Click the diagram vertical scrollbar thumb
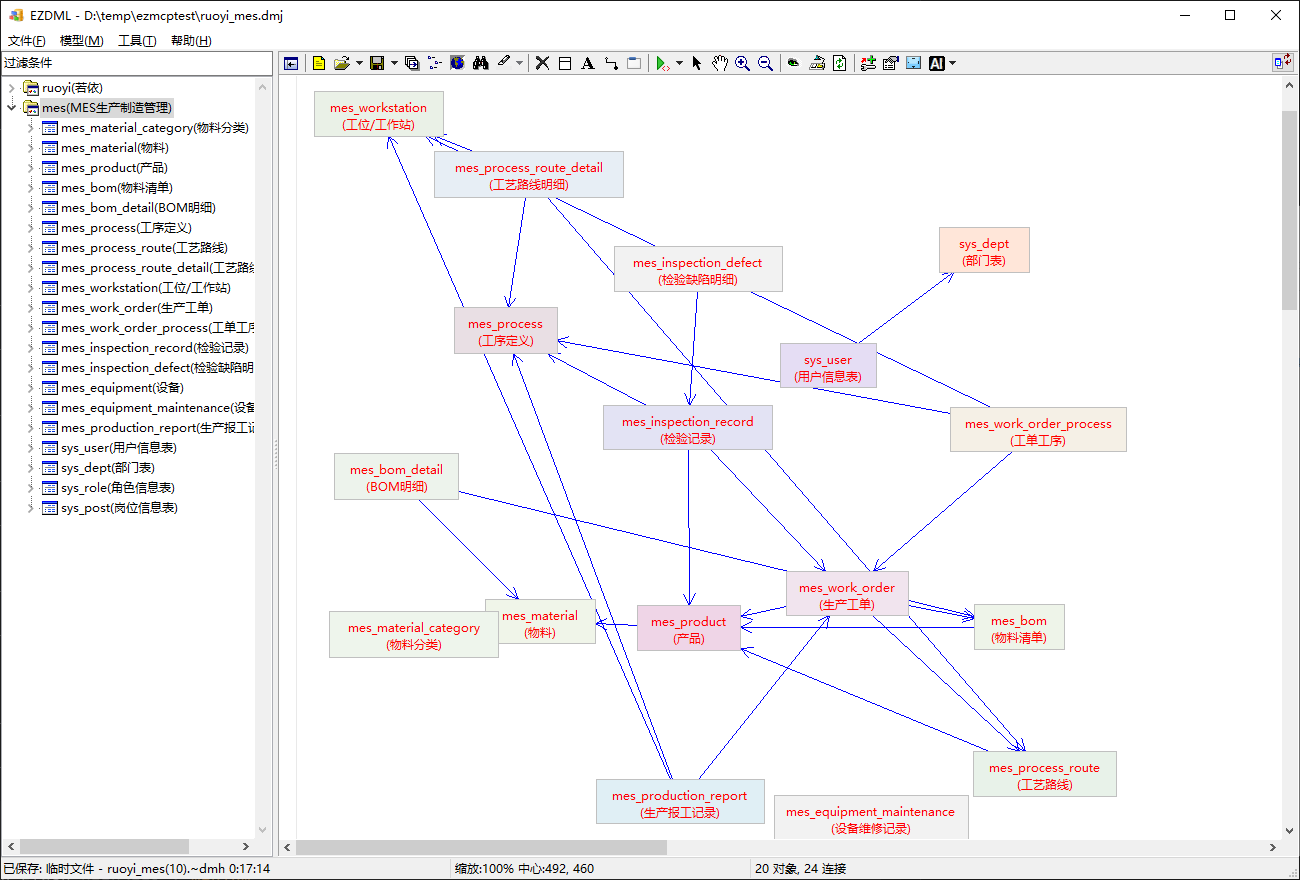 click(1290, 210)
